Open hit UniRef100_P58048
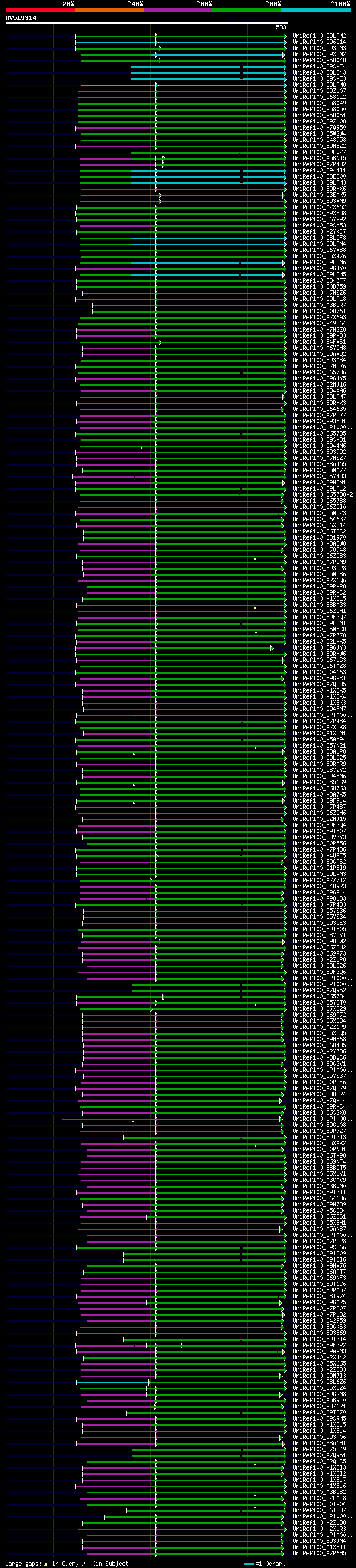 [319, 60]
